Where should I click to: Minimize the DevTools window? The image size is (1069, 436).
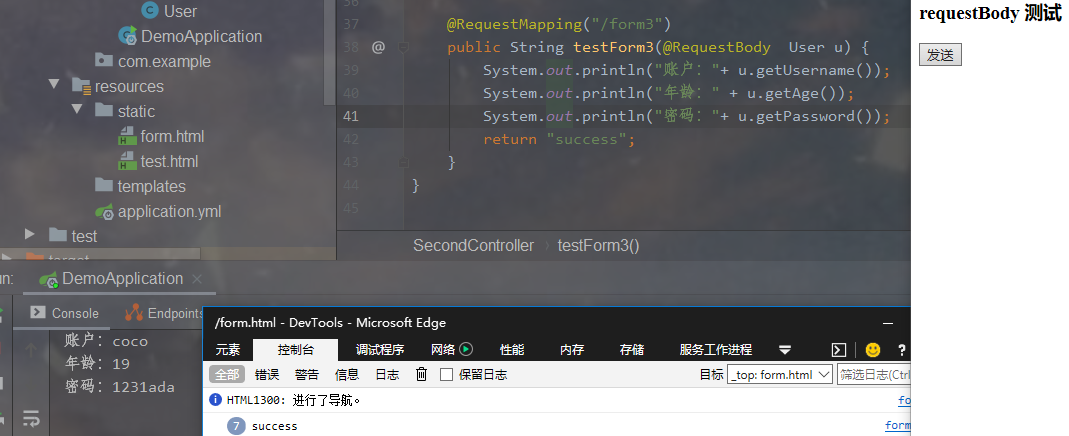[x=888, y=323]
